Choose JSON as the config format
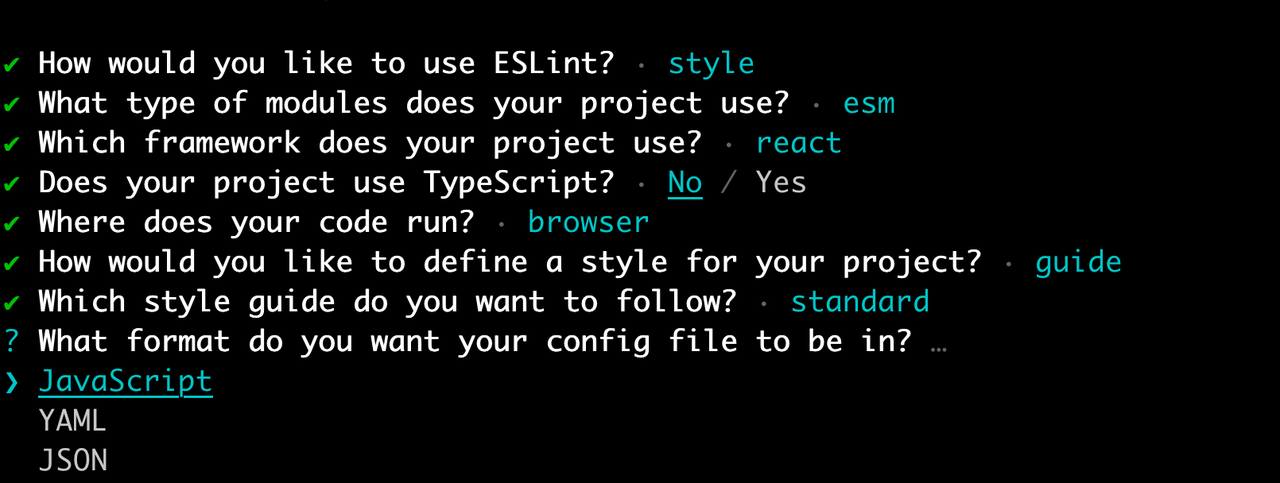Viewport: 1280px width, 483px height. pos(73,461)
